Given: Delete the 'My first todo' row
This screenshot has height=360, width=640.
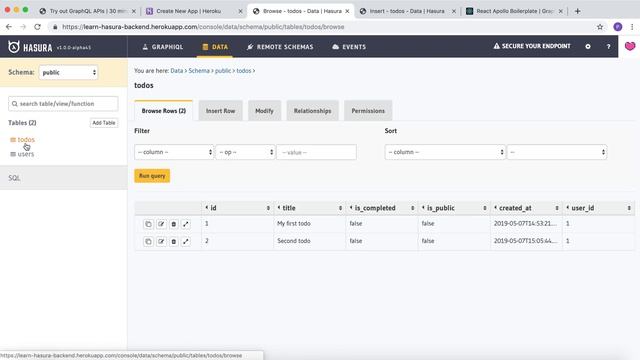Looking at the screenshot, I should (173, 224).
